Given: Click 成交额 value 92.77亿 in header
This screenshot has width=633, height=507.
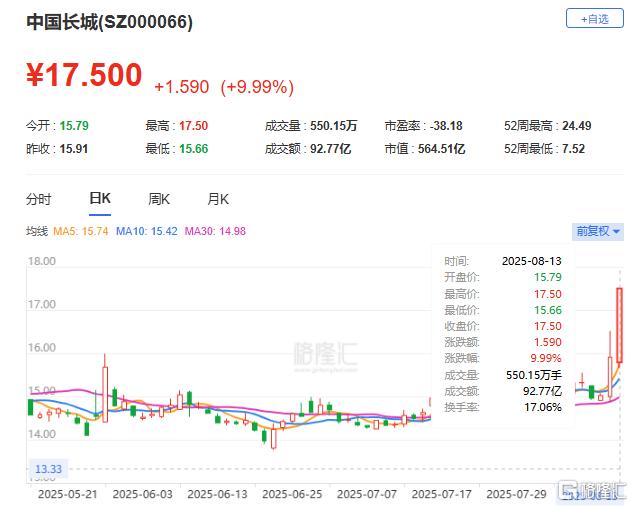Looking at the screenshot, I should tap(330, 149).
